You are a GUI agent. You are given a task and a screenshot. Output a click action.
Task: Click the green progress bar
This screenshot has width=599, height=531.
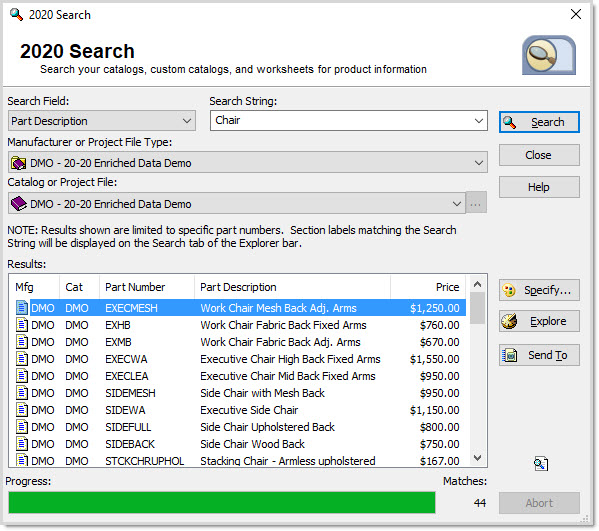click(x=222, y=502)
